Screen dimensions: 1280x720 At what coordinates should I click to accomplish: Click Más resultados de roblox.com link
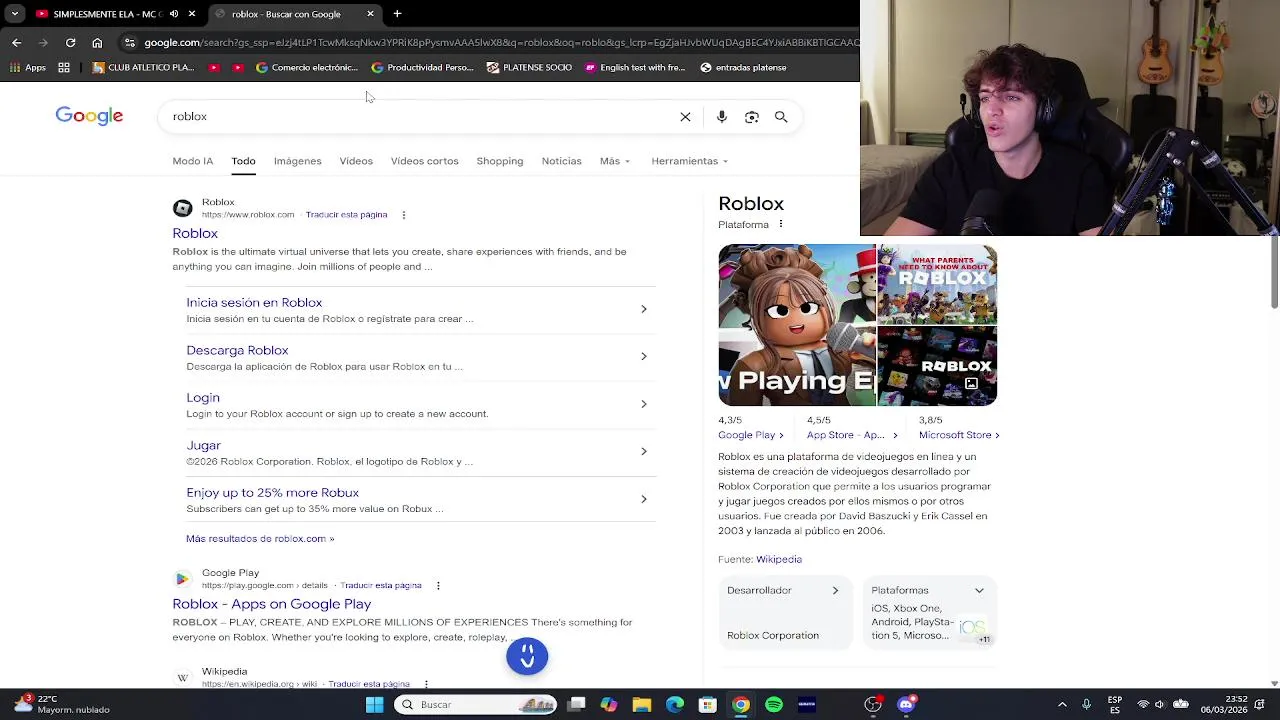pyautogui.click(x=260, y=539)
